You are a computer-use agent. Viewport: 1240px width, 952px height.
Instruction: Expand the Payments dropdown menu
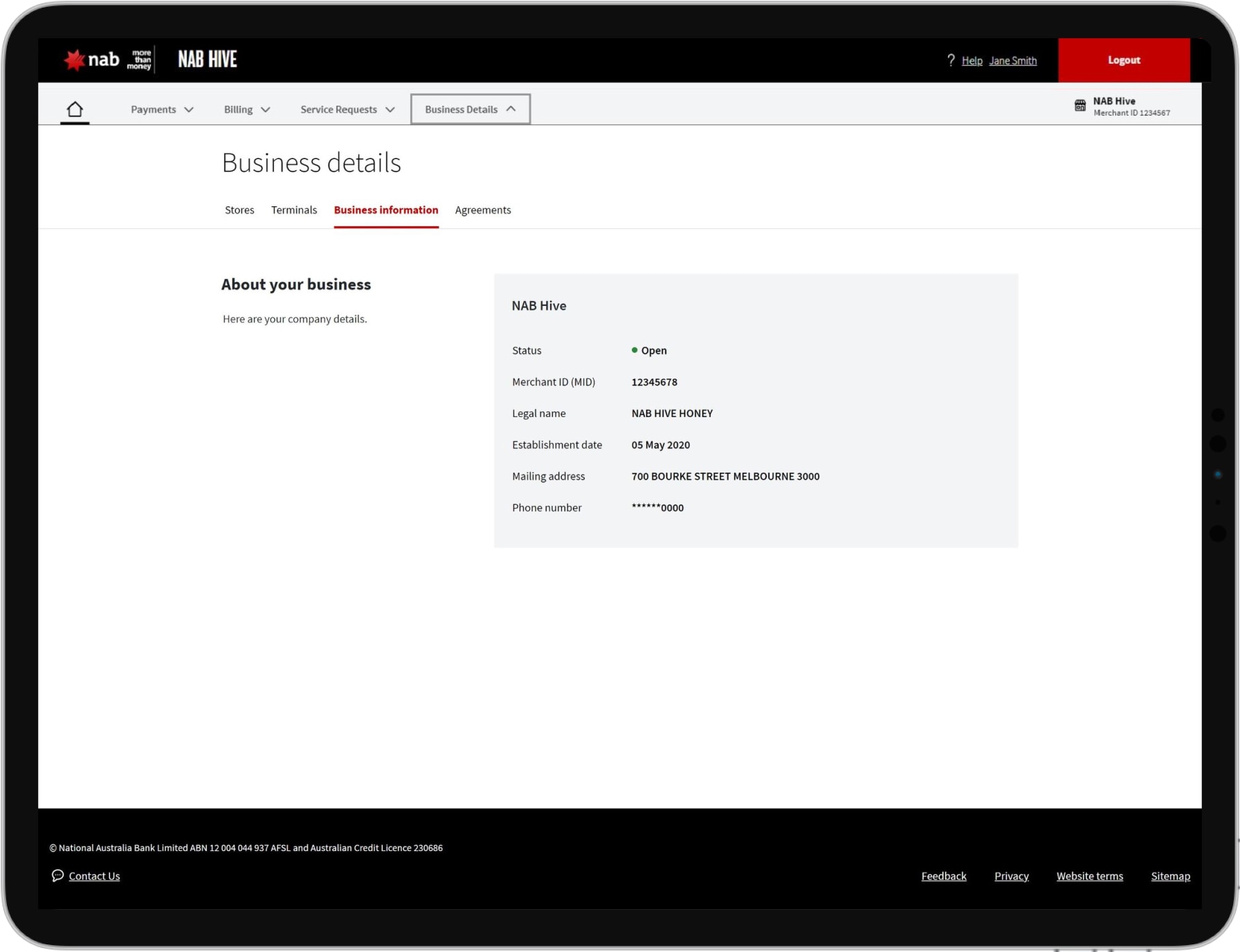162,109
